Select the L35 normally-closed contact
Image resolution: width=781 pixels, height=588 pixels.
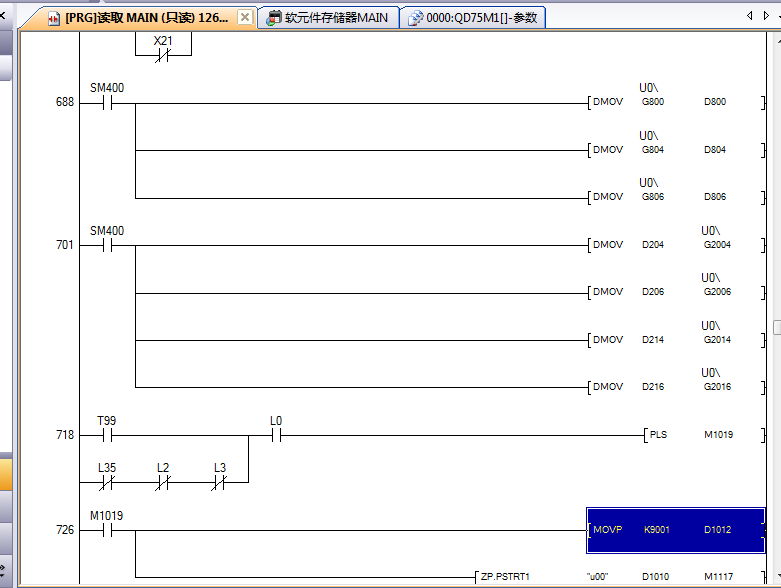click(x=106, y=482)
